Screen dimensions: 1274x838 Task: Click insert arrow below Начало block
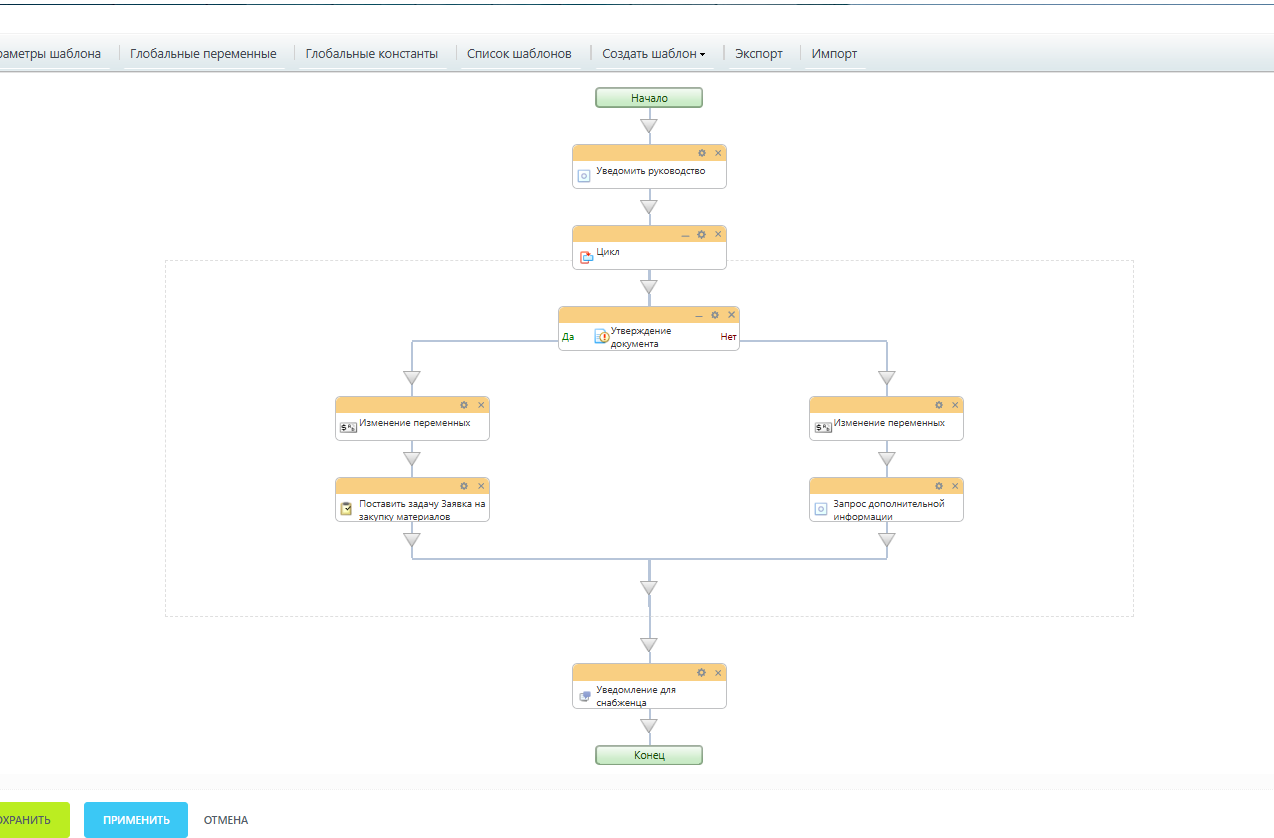coord(649,126)
